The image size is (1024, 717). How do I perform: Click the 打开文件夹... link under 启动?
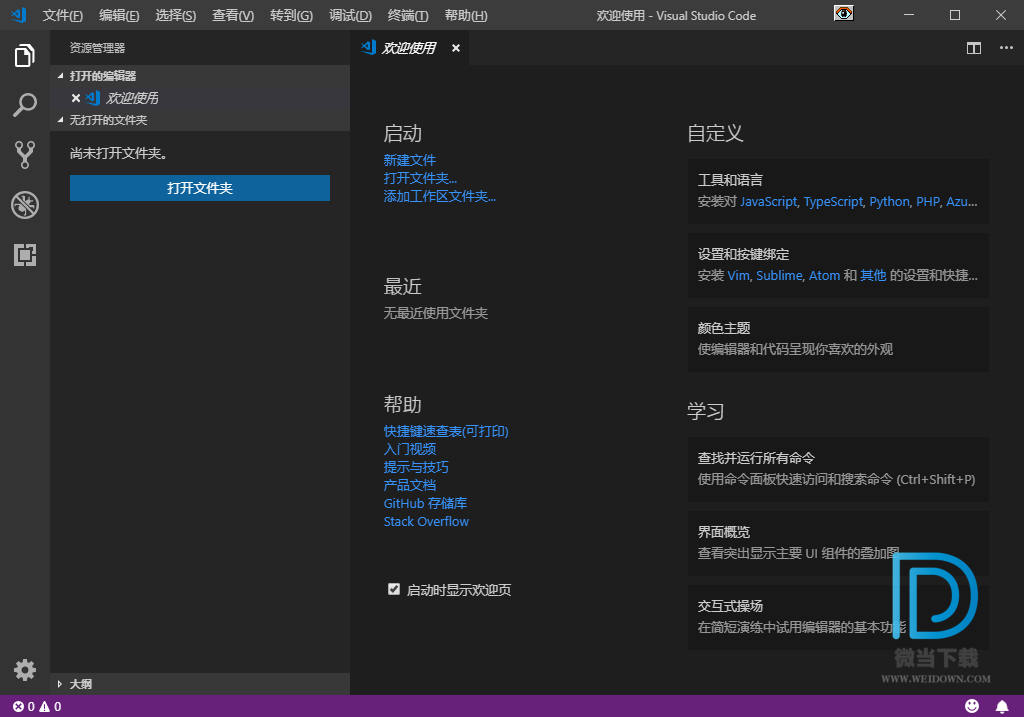[x=420, y=178]
